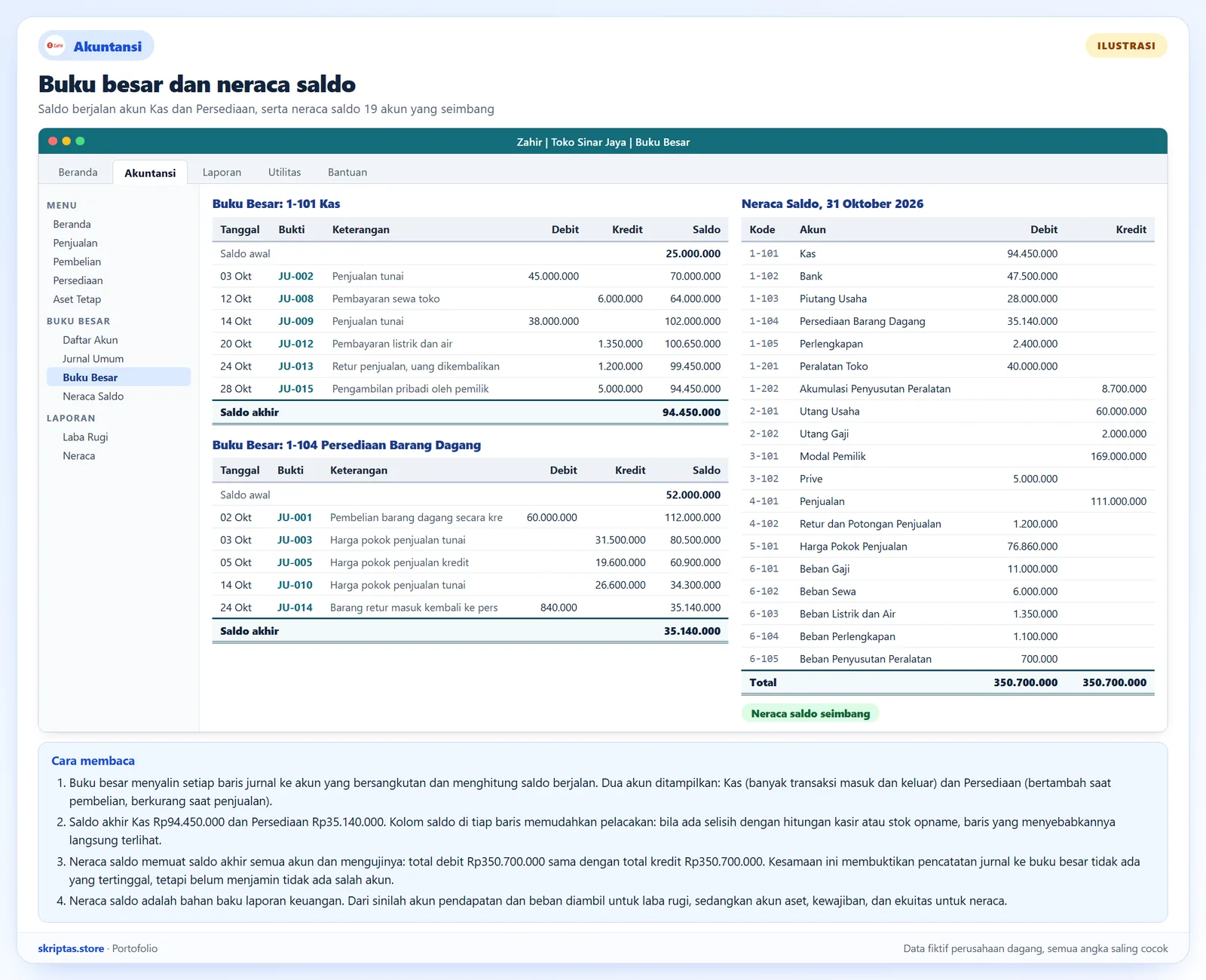1206x980 pixels.
Task: Select Buku Besar in the sidebar
Action: (x=118, y=377)
